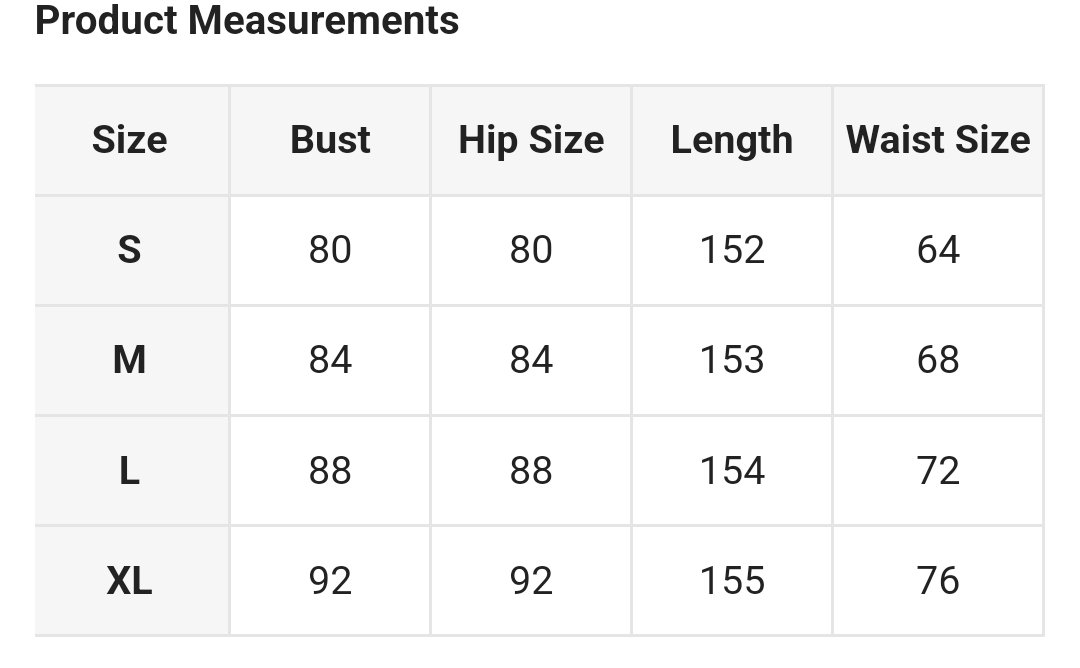Click the Hip Size value for size XL
1080x668 pixels.
531,581
